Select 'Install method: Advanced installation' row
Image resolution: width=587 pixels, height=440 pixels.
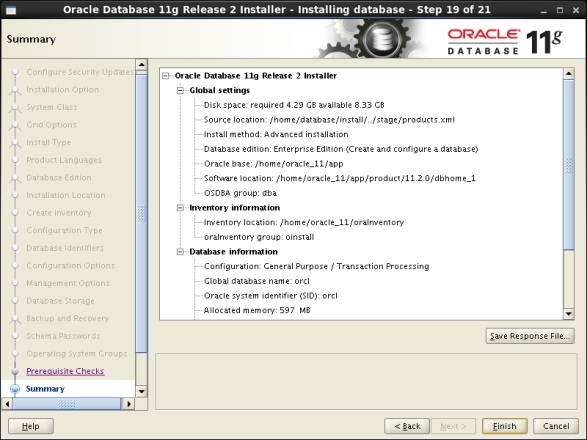tap(276, 134)
